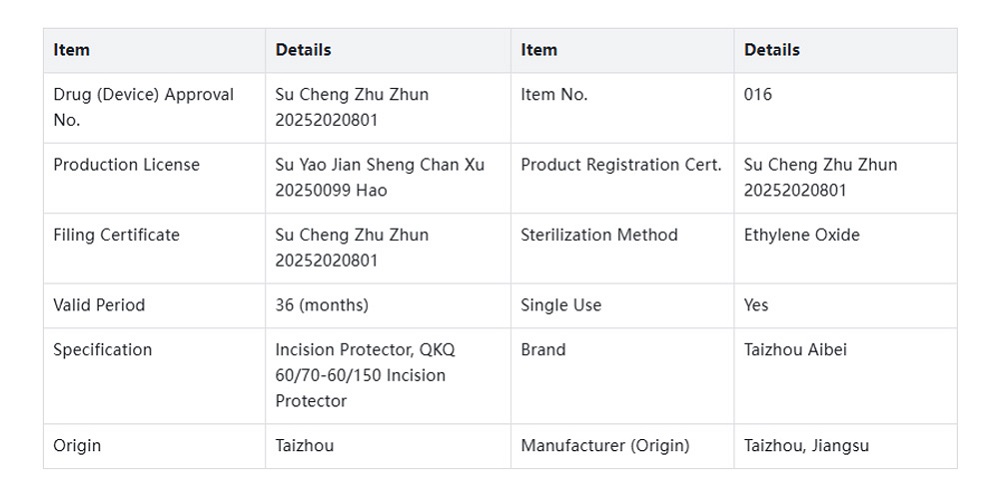Image resolution: width=999 pixels, height=499 pixels.
Task: Click the Ethylene Oxide value cell
Action: [x=801, y=235]
